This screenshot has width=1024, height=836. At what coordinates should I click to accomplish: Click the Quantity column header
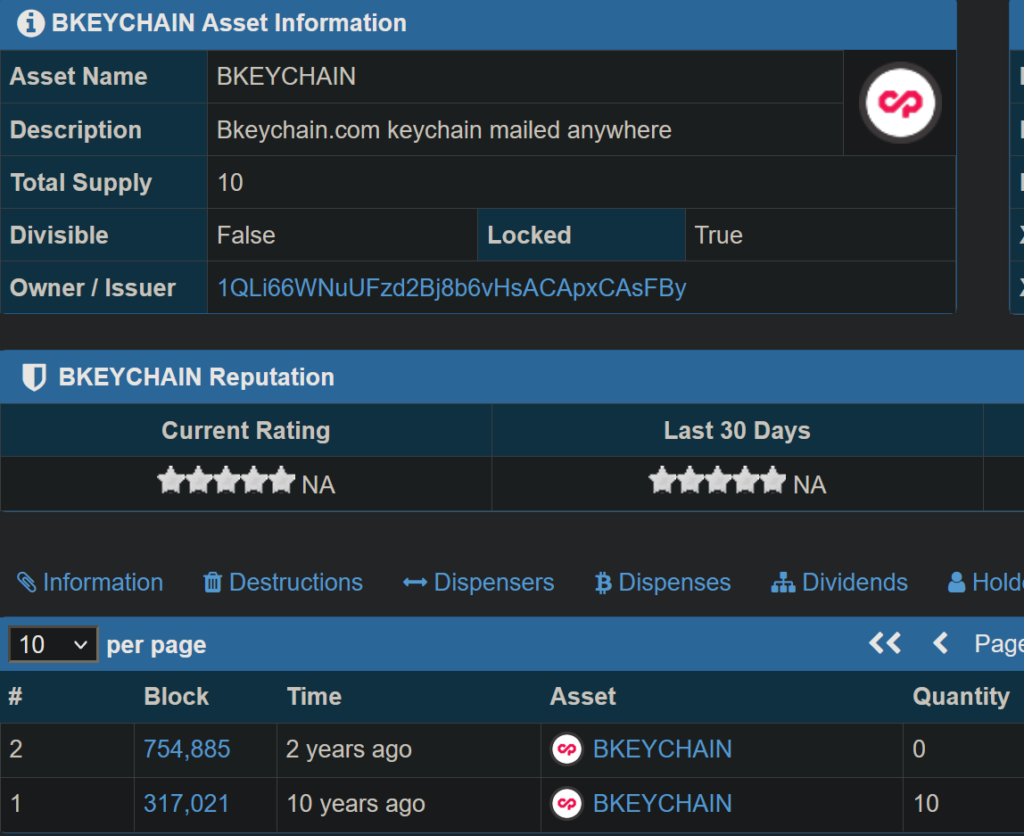pyautogui.click(x=961, y=696)
